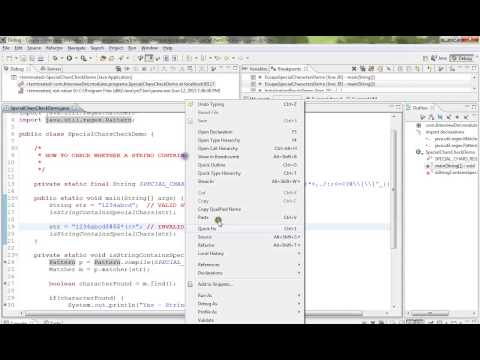480x360 pixels.
Task: Open the Navigate menu in menu bar
Action: (x=77, y=48)
